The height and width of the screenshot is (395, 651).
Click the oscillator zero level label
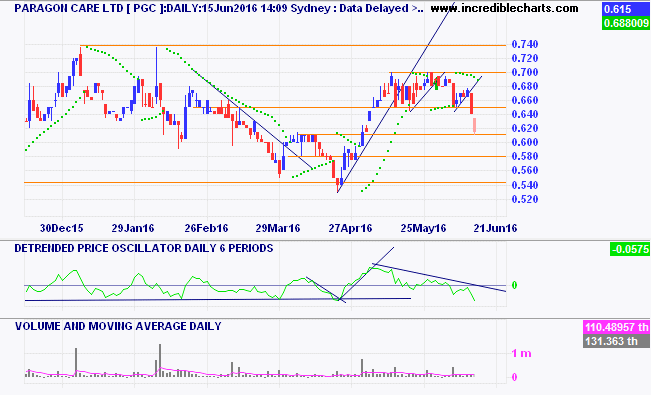click(x=514, y=285)
